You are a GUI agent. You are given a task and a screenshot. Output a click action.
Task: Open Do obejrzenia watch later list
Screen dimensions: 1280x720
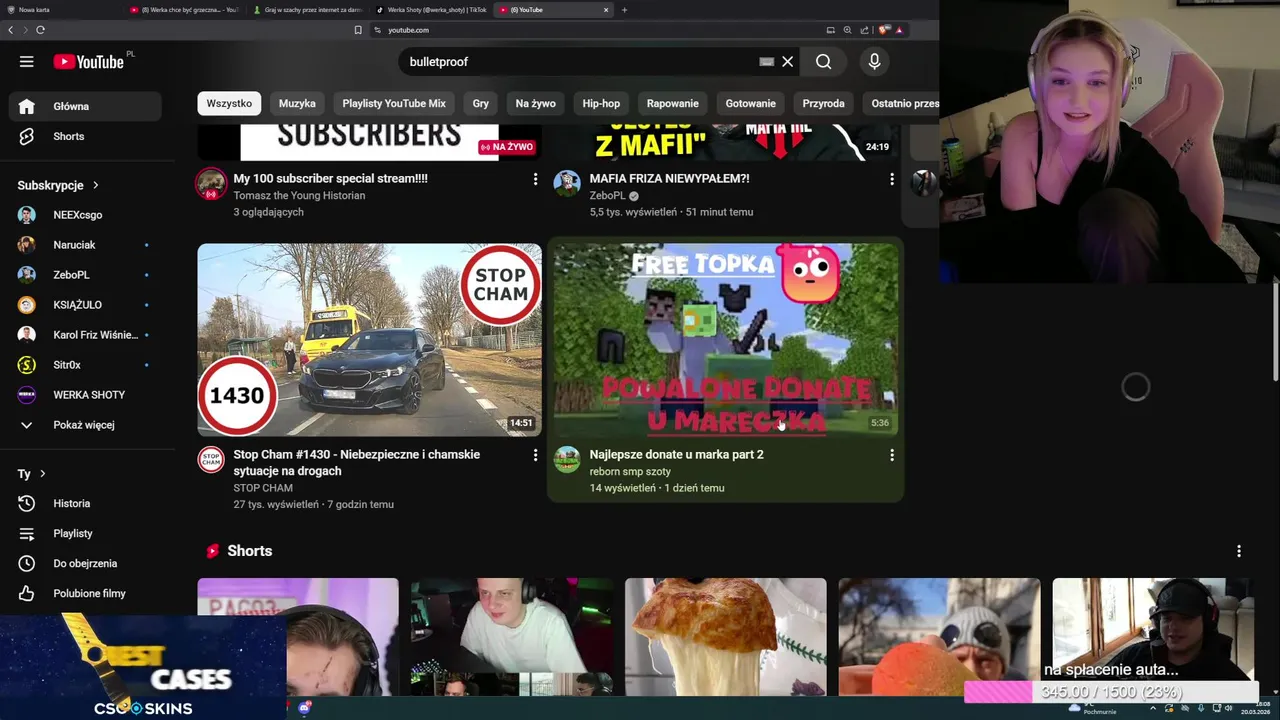[x=85, y=563]
